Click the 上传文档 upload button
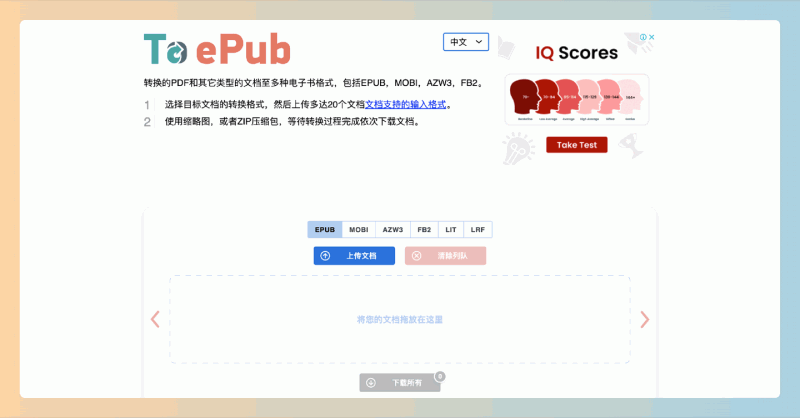 click(354, 256)
